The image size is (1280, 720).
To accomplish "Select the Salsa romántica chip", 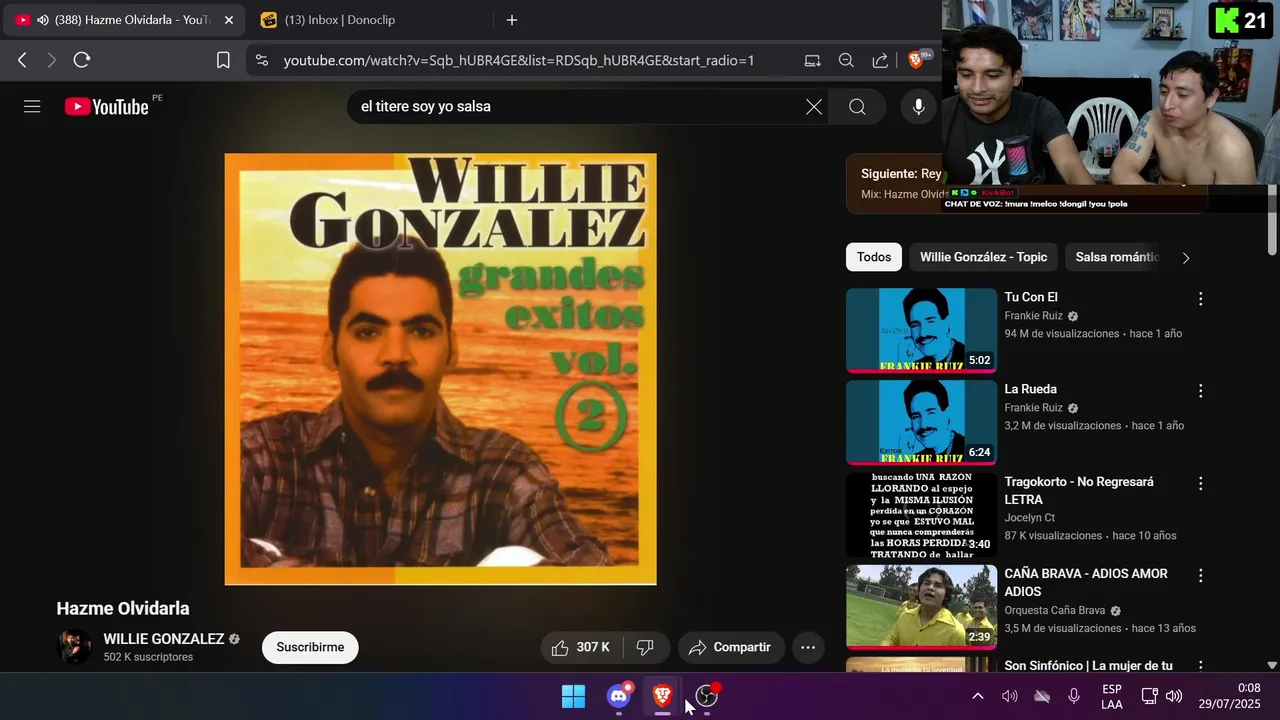I will [x=1116, y=257].
